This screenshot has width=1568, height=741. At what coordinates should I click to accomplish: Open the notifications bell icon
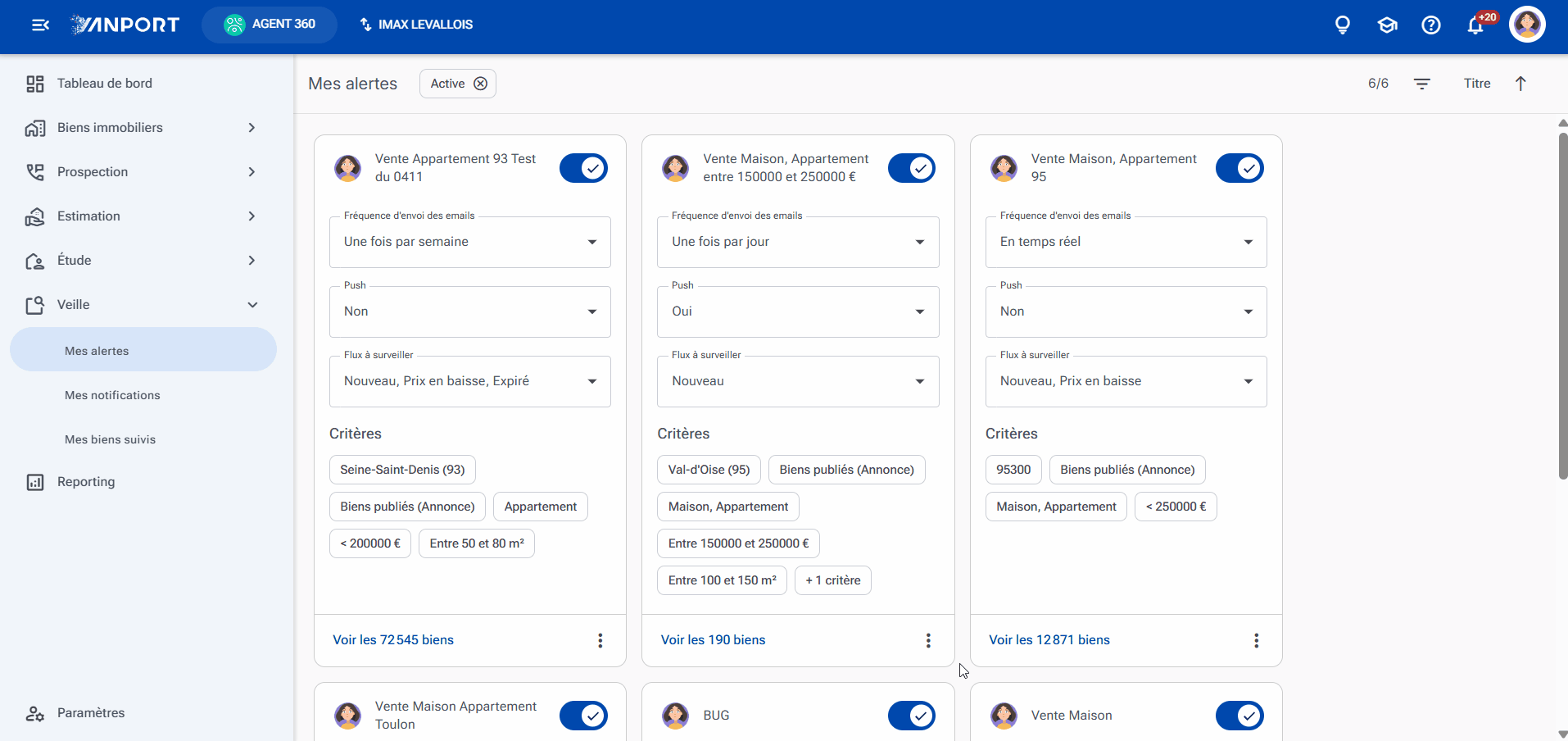[x=1475, y=25]
